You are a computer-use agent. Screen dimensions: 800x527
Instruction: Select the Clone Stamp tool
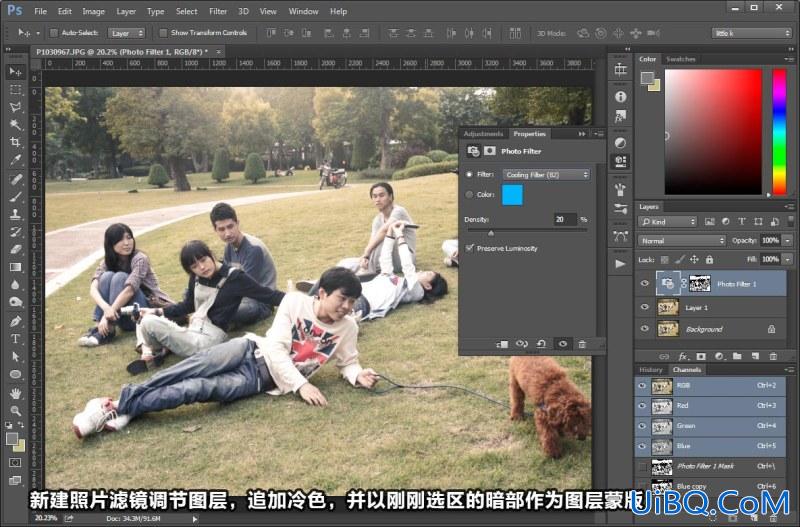(x=15, y=214)
